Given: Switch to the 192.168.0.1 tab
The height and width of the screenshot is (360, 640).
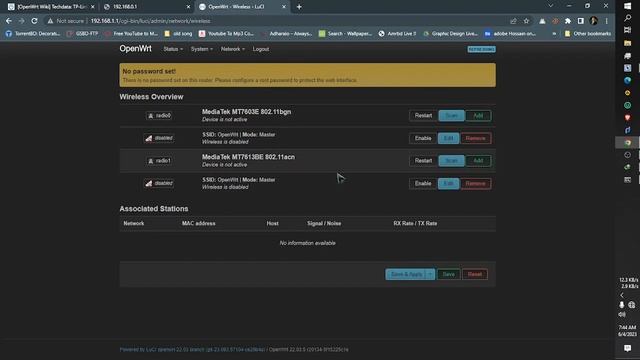Looking at the screenshot, I should tap(147, 7).
